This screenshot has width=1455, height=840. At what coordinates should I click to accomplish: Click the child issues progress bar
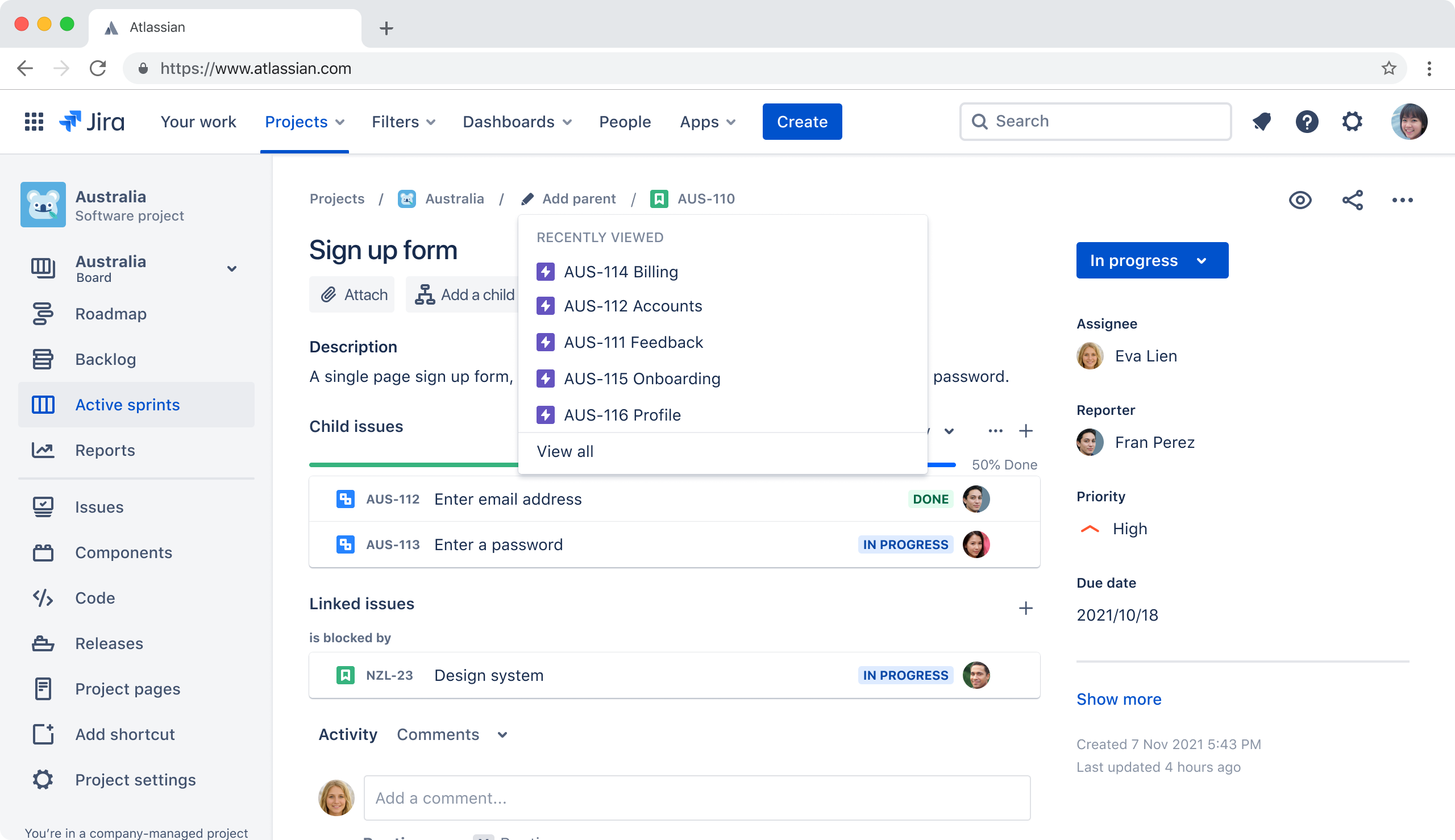coord(633,464)
